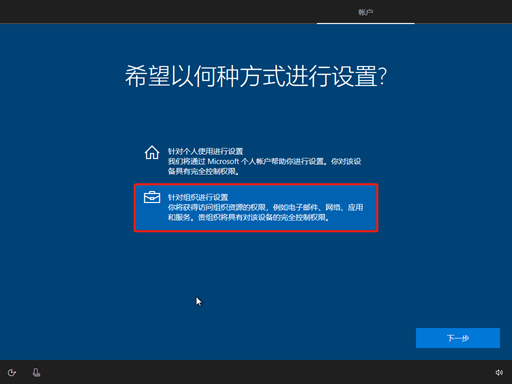Click the volume speaker icon
Screen dimensions: 512x384
click(x=499, y=372)
